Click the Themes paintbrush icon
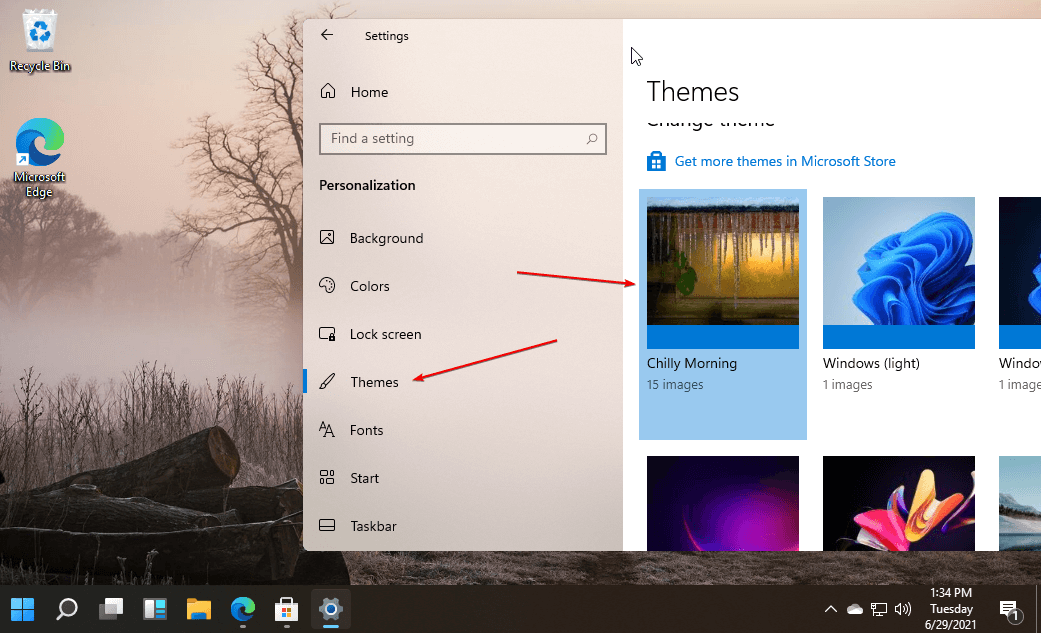1041x633 pixels. tap(327, 381)
